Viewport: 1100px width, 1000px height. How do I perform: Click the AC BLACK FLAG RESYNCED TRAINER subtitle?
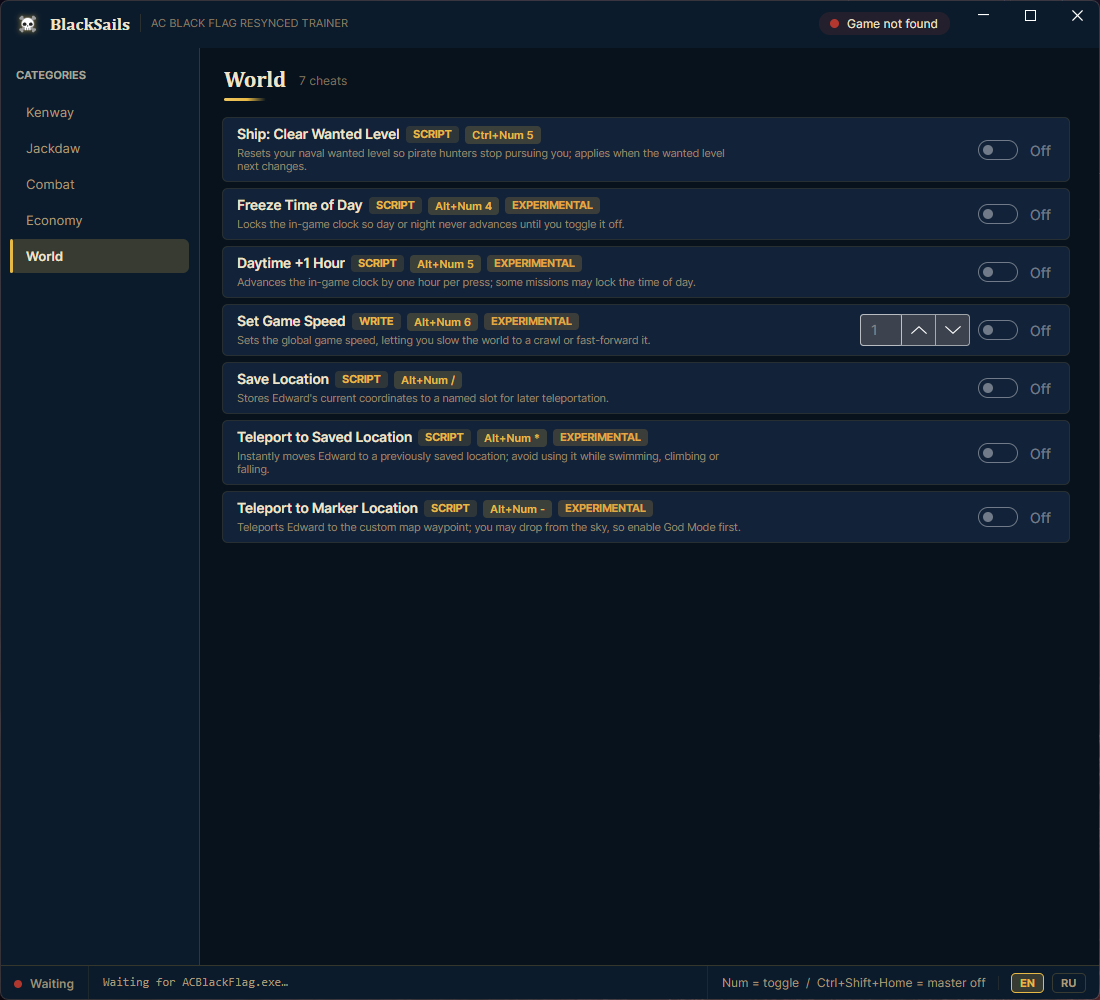coord(250,23)
